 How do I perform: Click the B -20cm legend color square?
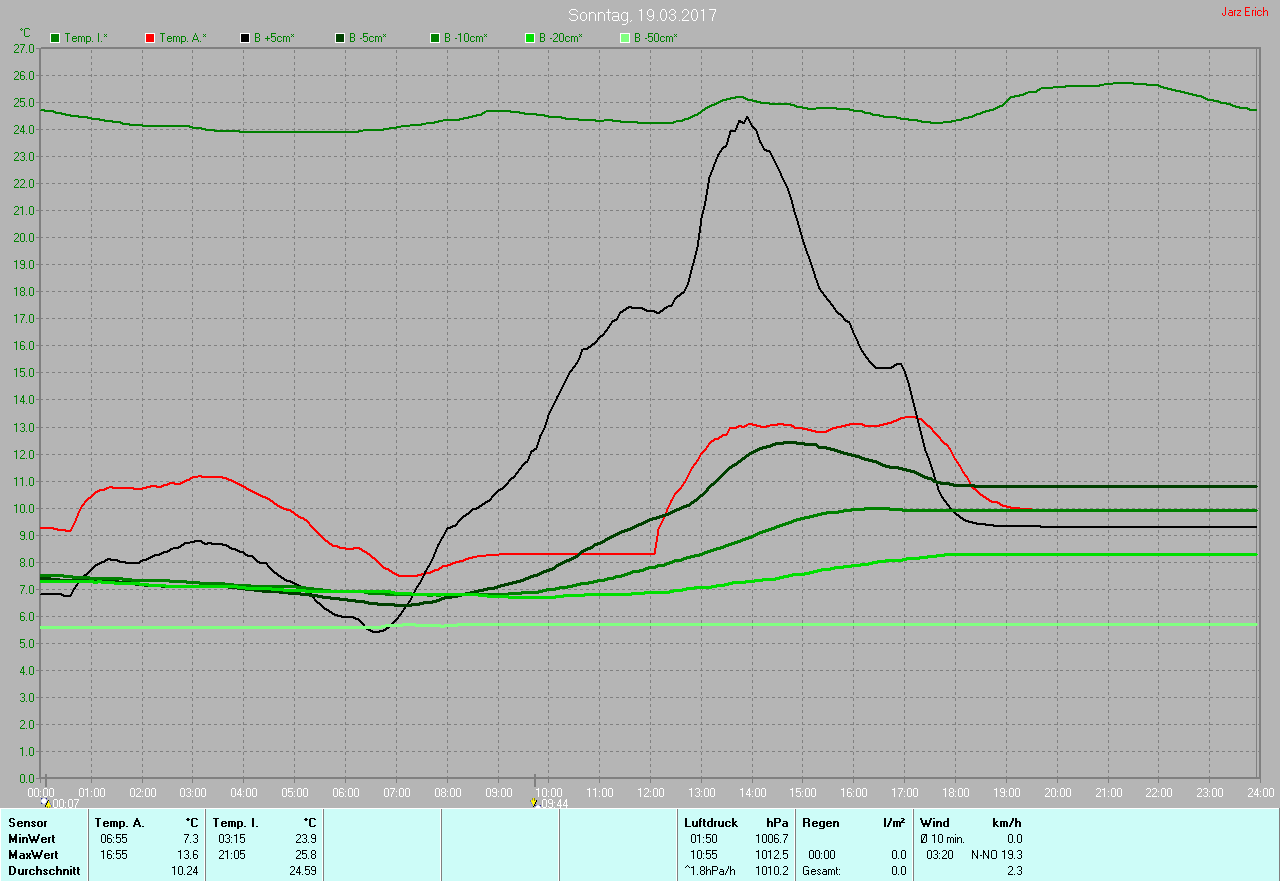(530, 38)
